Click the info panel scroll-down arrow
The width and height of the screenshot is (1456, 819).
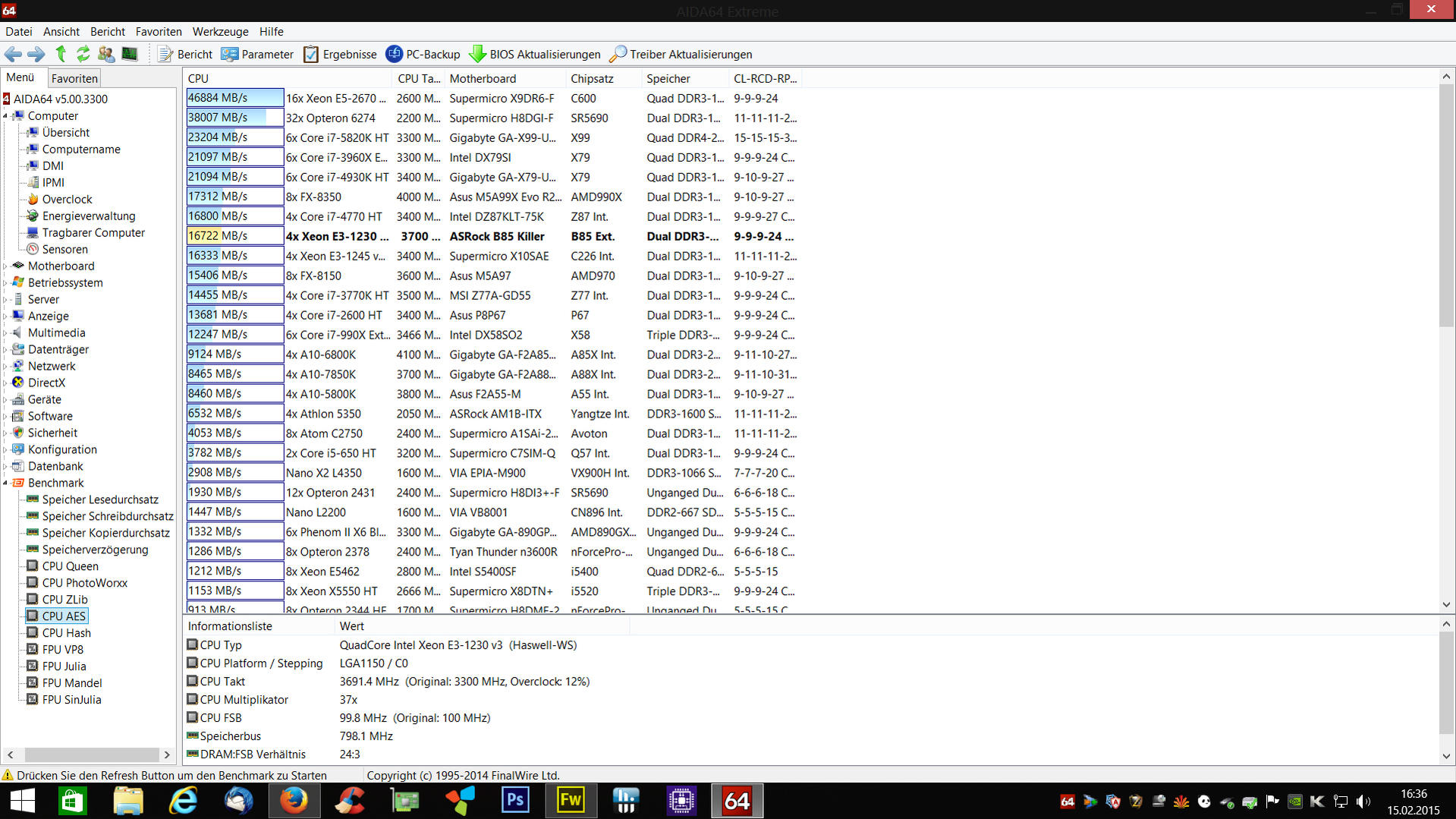(1446, 756)
